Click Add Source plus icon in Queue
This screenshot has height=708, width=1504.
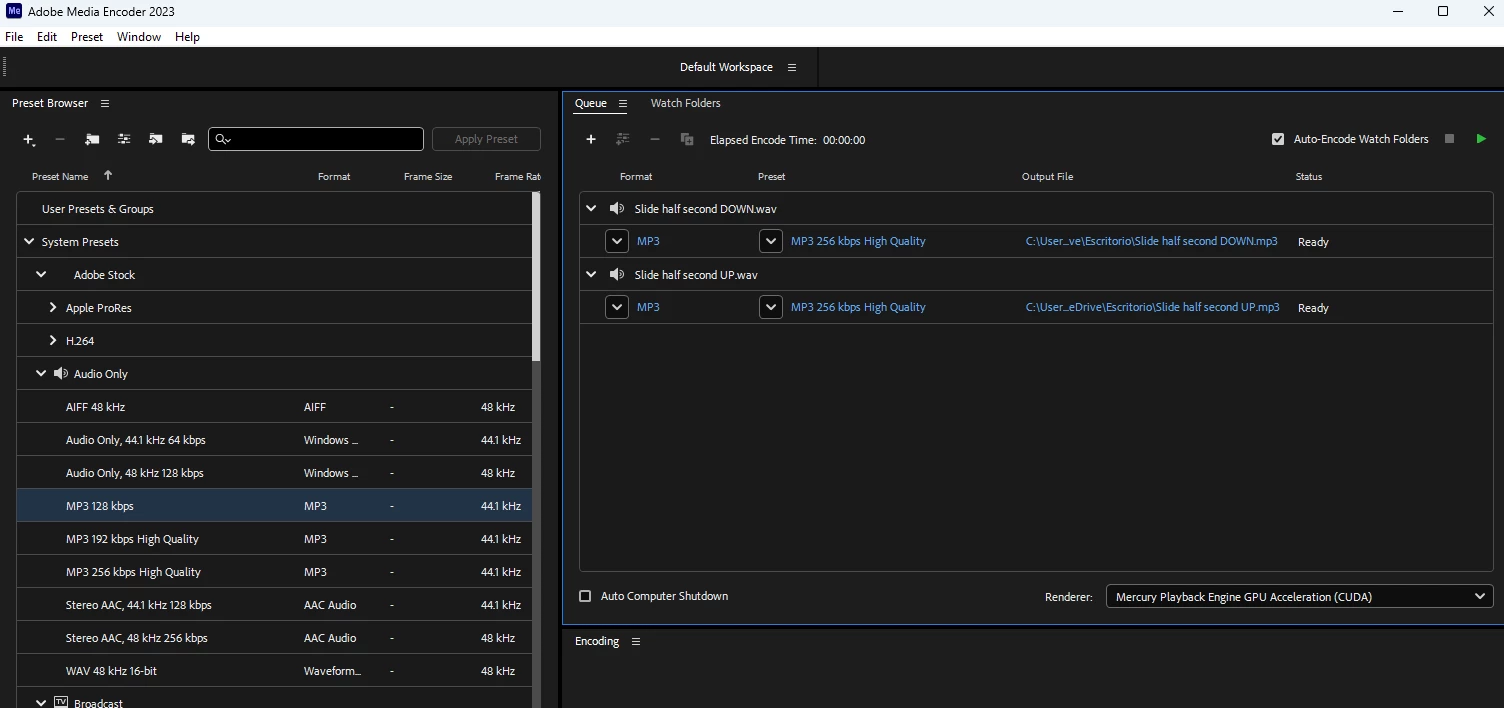pos(591,140)
